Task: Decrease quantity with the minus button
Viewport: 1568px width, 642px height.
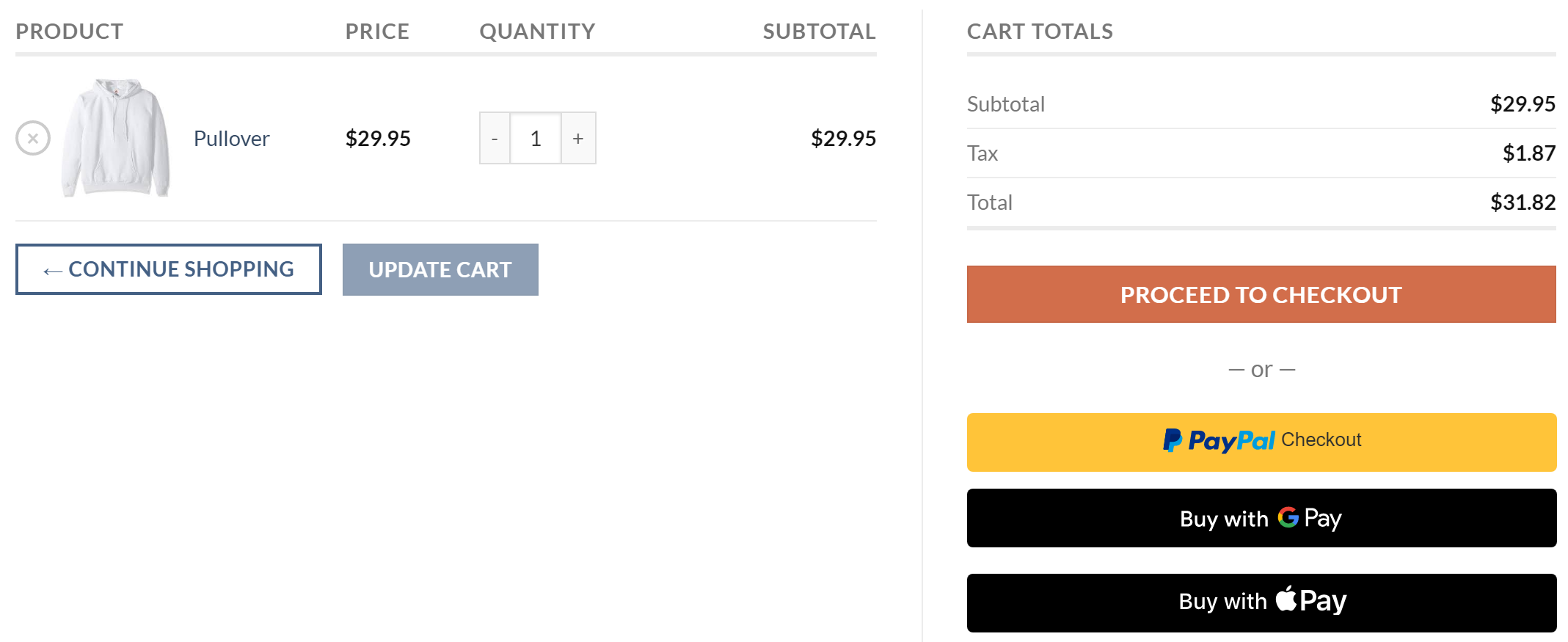Action: click(495, 138)
